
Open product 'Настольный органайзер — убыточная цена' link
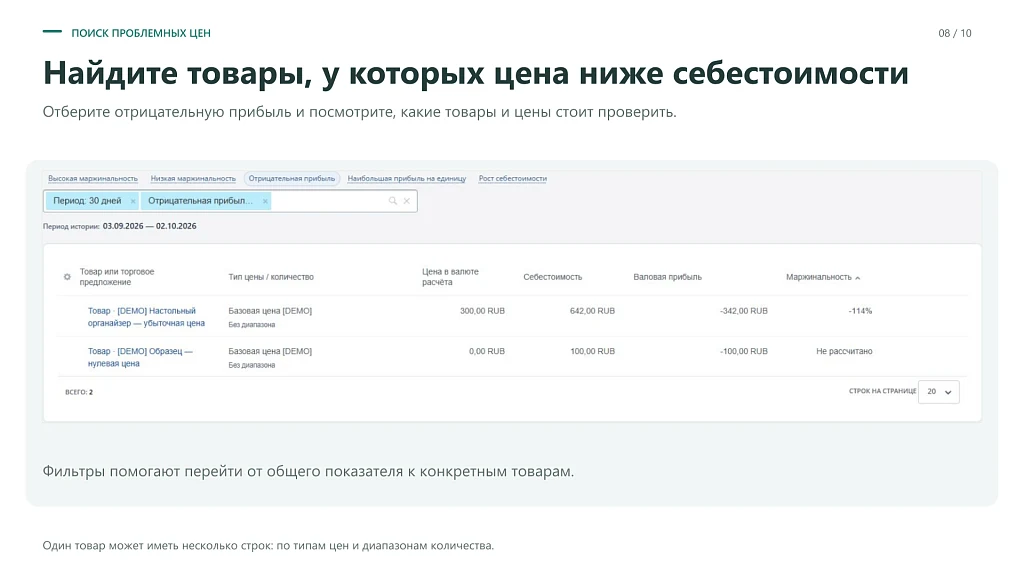[x=146, y=317]
